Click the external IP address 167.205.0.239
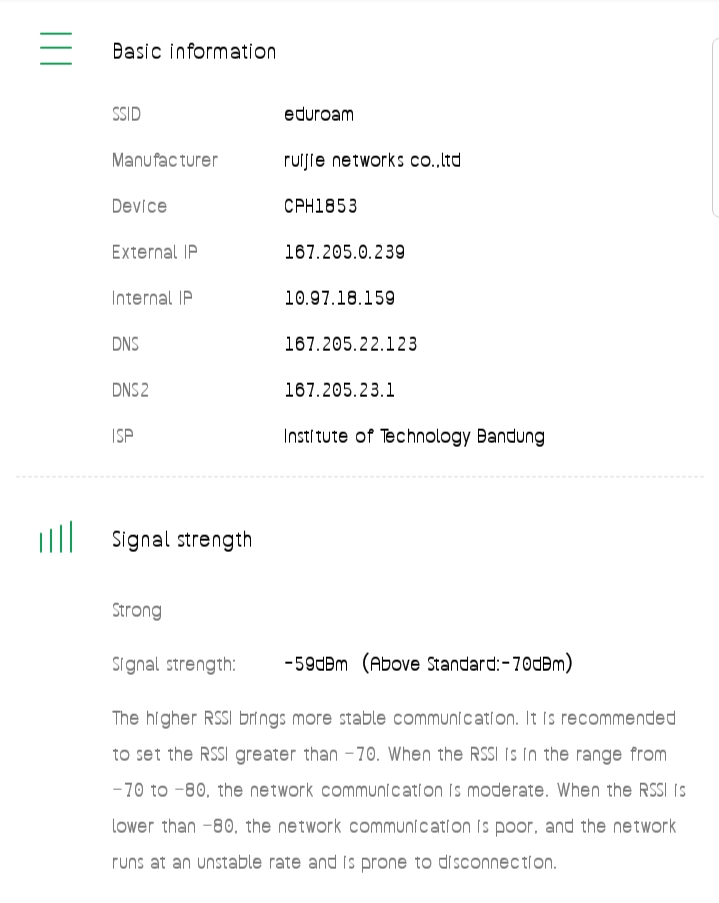Screen dimensions: 719x903 pos(345,252)
